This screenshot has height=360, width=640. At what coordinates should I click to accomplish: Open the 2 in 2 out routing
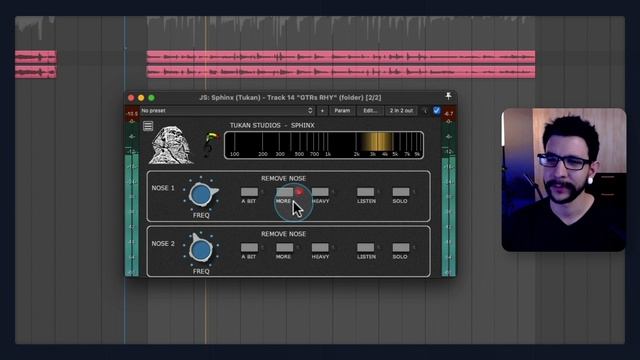401,111
